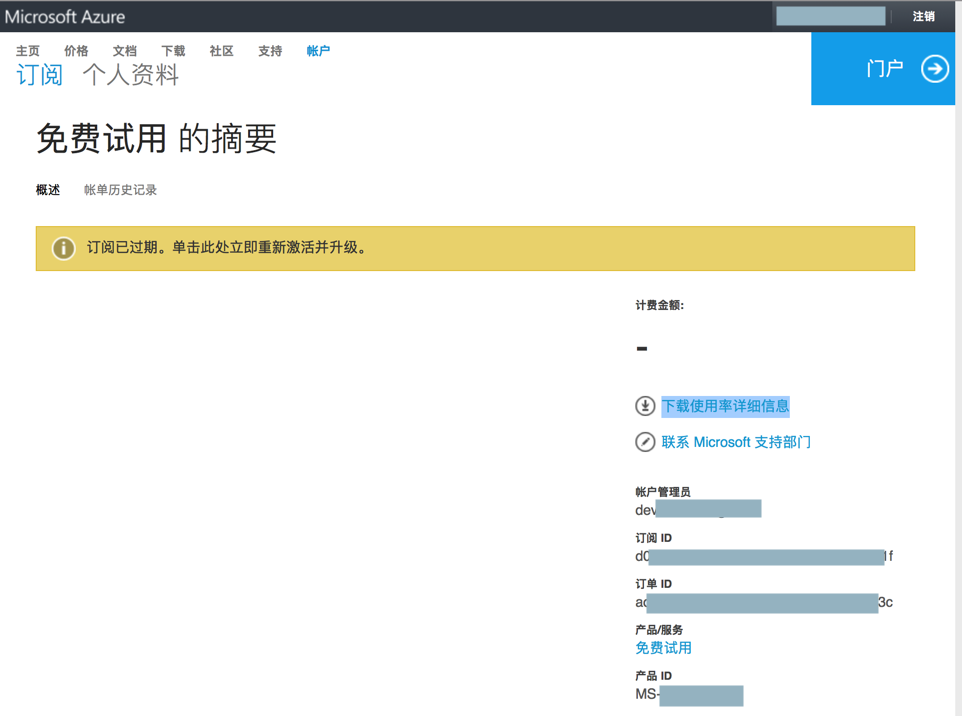This screenshot has height=716, width=962.
Task: Open the 主页 menu item
Action: pyautogui.click(x=28, y=51)
